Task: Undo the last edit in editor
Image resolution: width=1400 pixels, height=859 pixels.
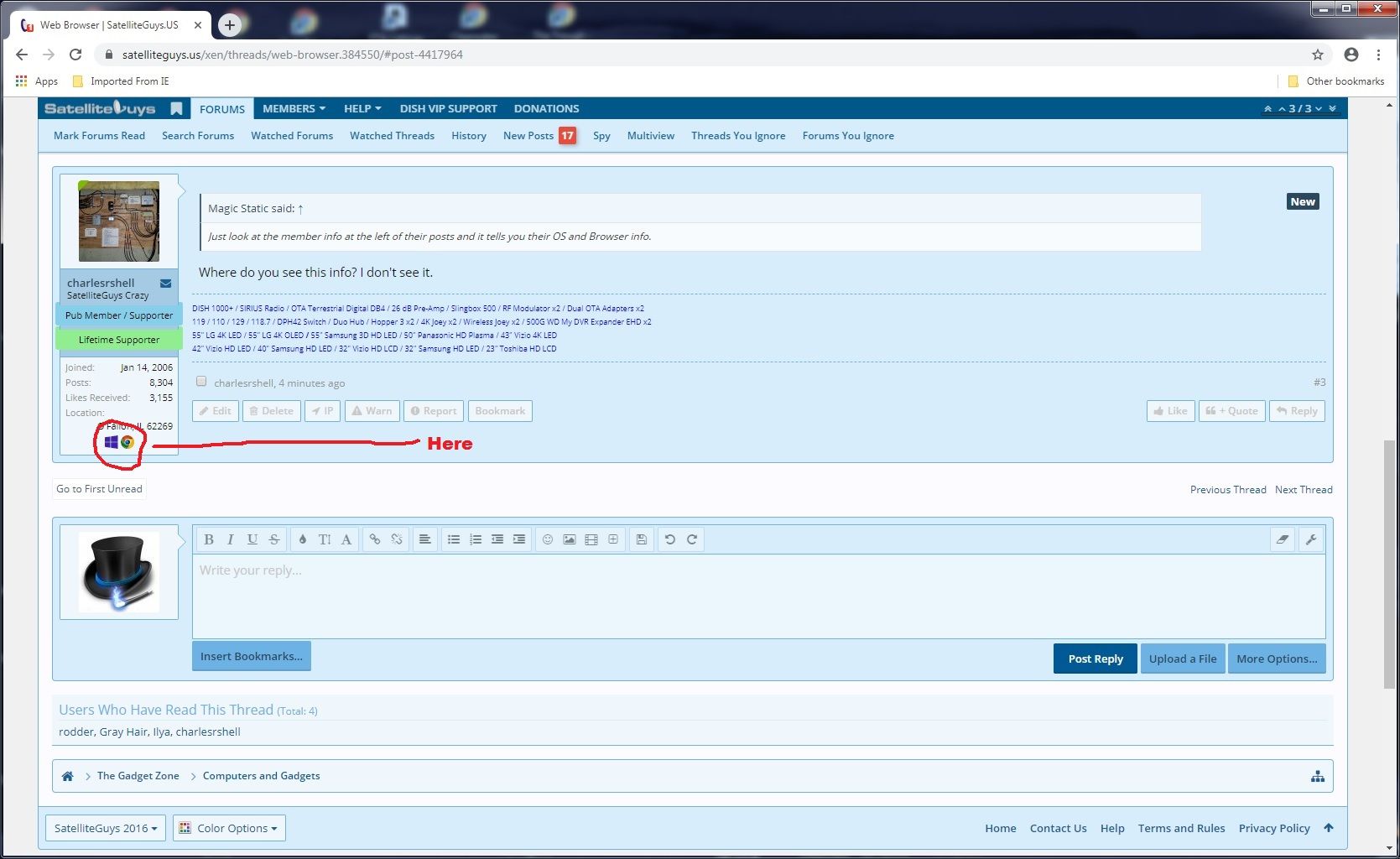Action: pyautogui.click(x=669, y=539)
